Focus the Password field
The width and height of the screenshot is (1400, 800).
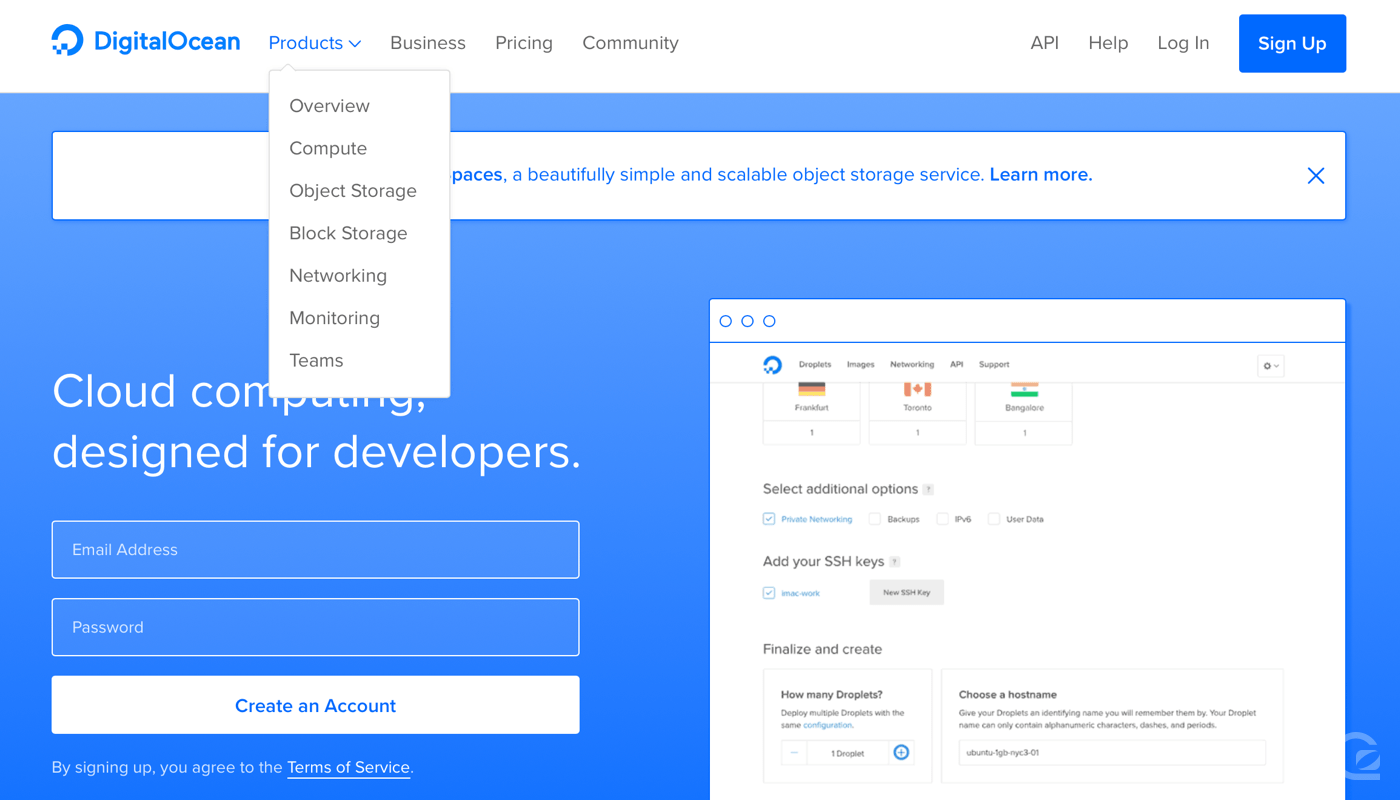(315, 627)
